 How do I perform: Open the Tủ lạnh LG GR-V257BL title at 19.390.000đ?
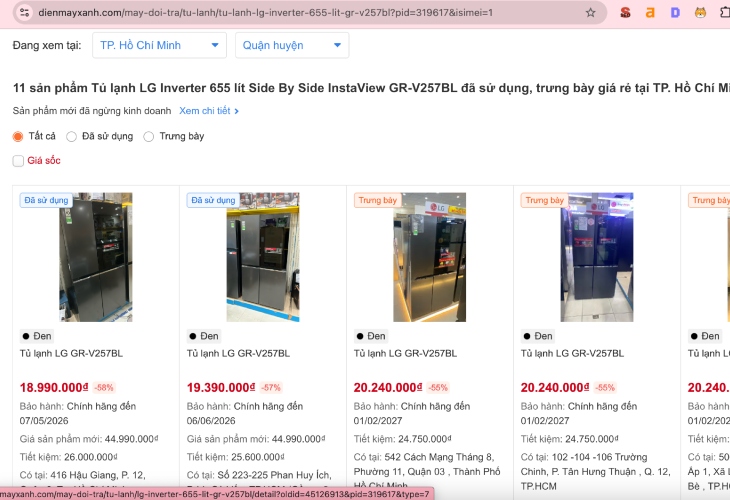coord(238,353)
